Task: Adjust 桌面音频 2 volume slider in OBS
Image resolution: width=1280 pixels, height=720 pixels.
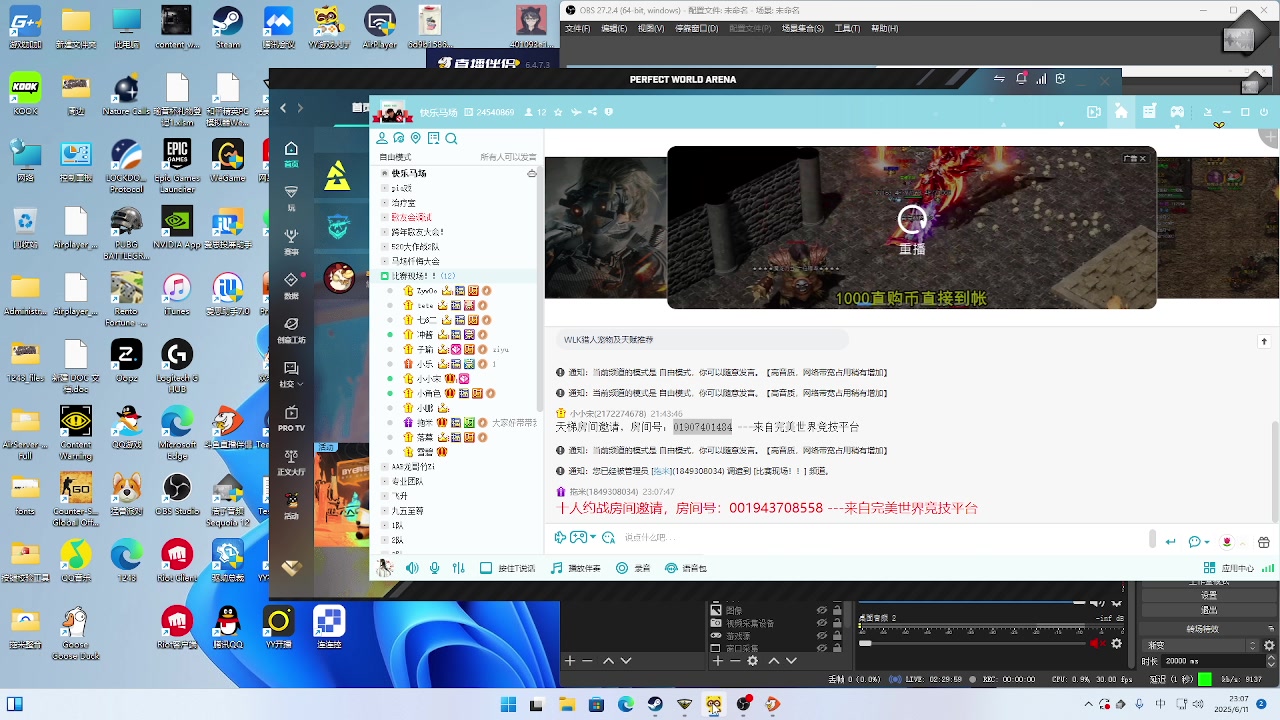Action: click(972, 643)
